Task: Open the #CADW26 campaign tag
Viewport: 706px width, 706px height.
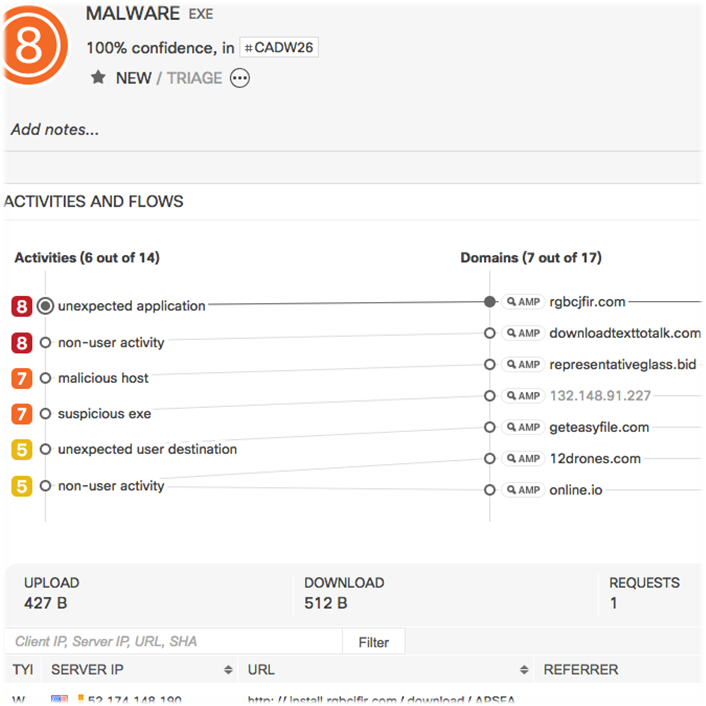Action: point(279,47)
